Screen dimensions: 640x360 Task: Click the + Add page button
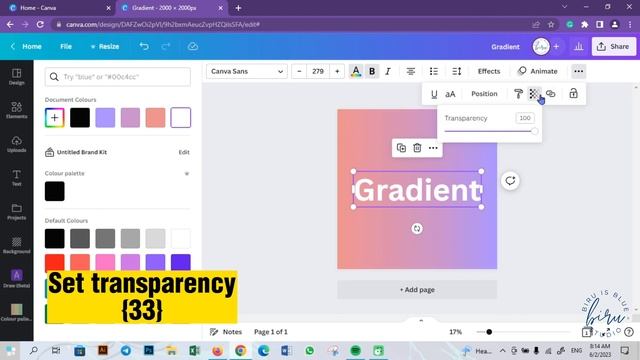coord(417,290)
